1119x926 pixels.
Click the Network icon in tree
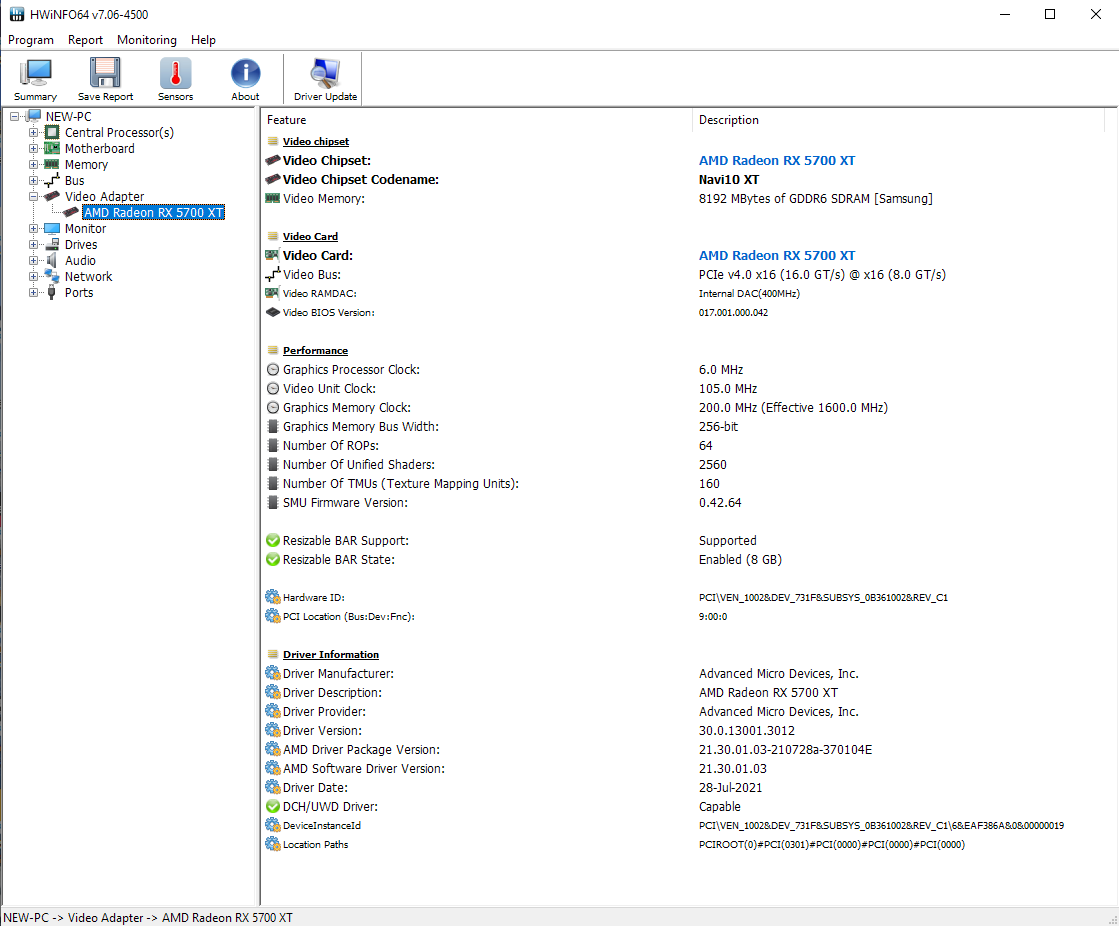52,276
